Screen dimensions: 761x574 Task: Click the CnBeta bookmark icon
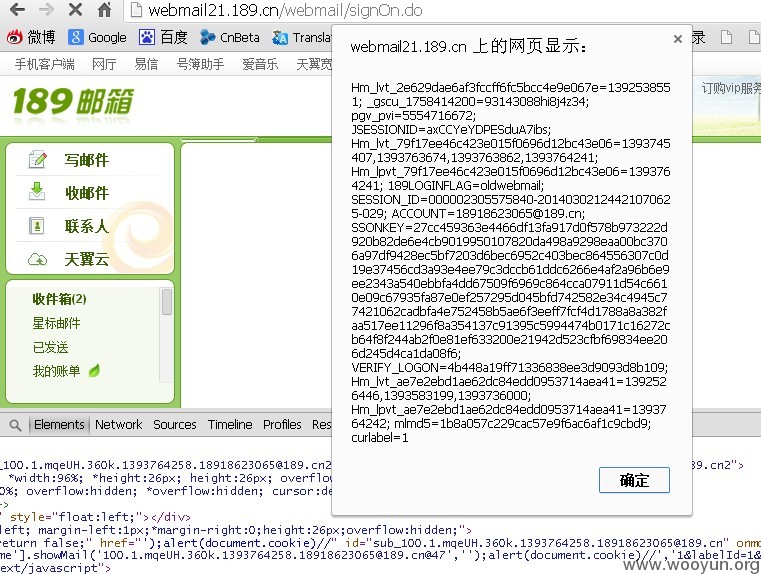[208, 37]
